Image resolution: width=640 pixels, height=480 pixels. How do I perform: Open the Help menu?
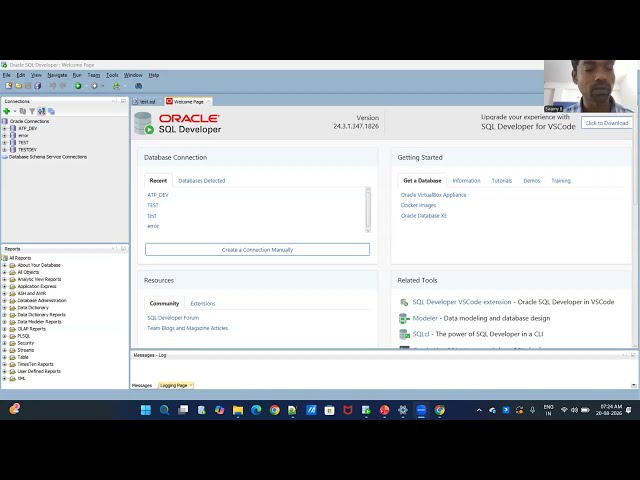tap(153, 75)
